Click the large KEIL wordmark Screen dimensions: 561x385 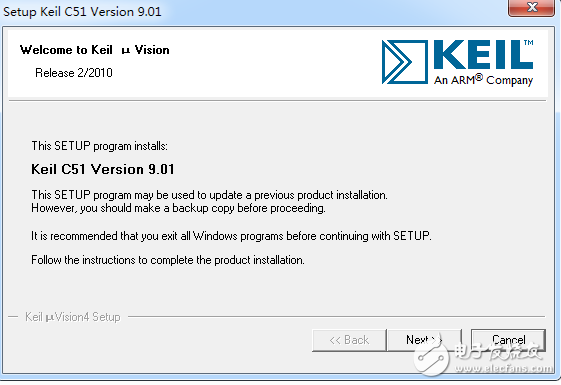(483, 54)
